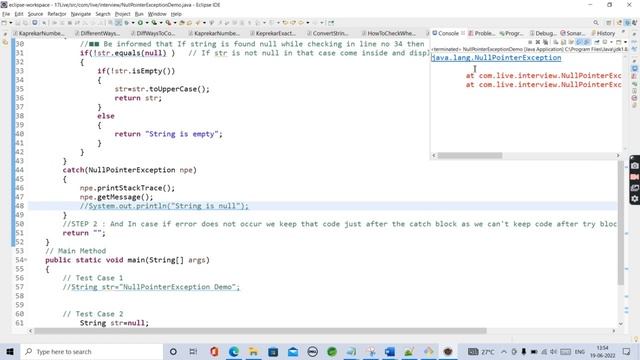Click the text 'return "String is empty";'
Viewport: 640px width, 360px height.
(169, 134)
